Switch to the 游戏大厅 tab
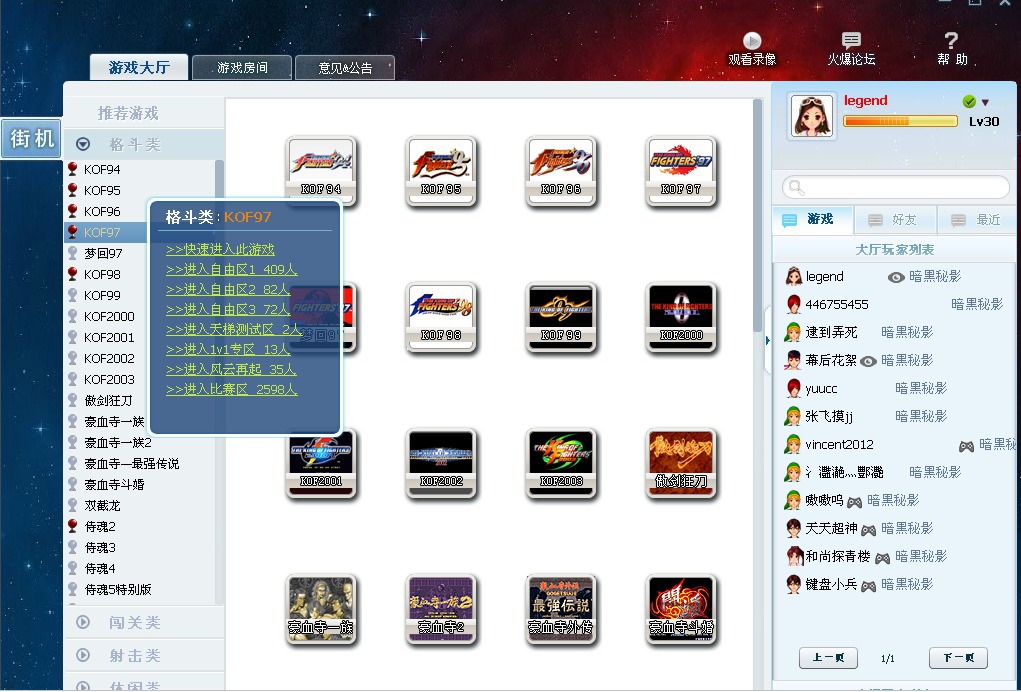Screen dimensions: 1021x692 (x=139, y=67)
